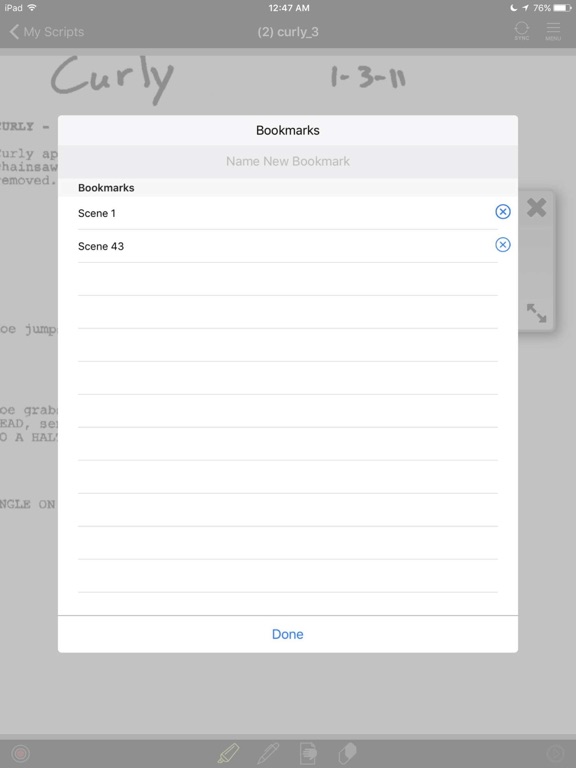The height and width of the screenshot is (768, 576).
Task: Tap the Bookmarks section header
Action: tap(106, 188)
